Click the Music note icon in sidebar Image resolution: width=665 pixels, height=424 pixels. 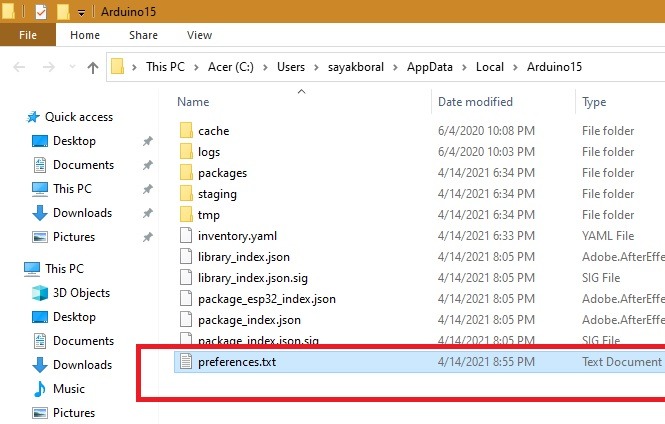(39, 388)
